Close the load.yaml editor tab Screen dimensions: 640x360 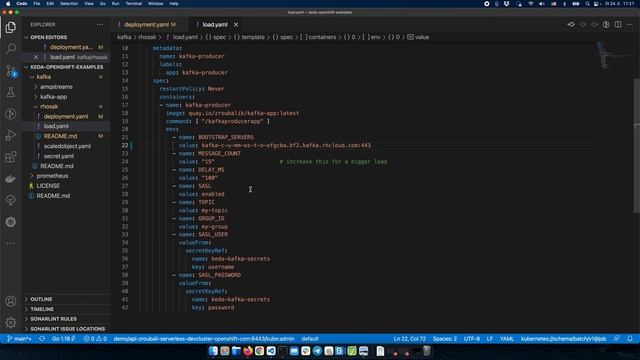coord(236,24)
